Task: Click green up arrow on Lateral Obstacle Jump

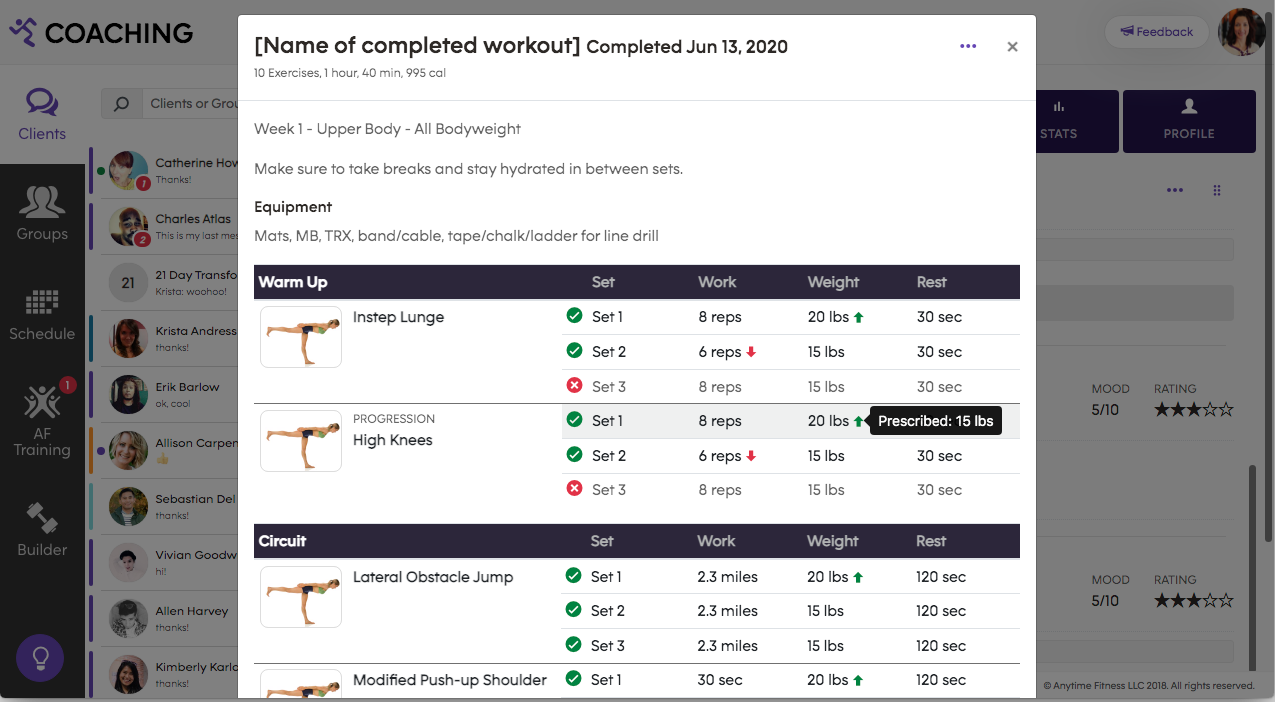Action: (x=858, y=577)
